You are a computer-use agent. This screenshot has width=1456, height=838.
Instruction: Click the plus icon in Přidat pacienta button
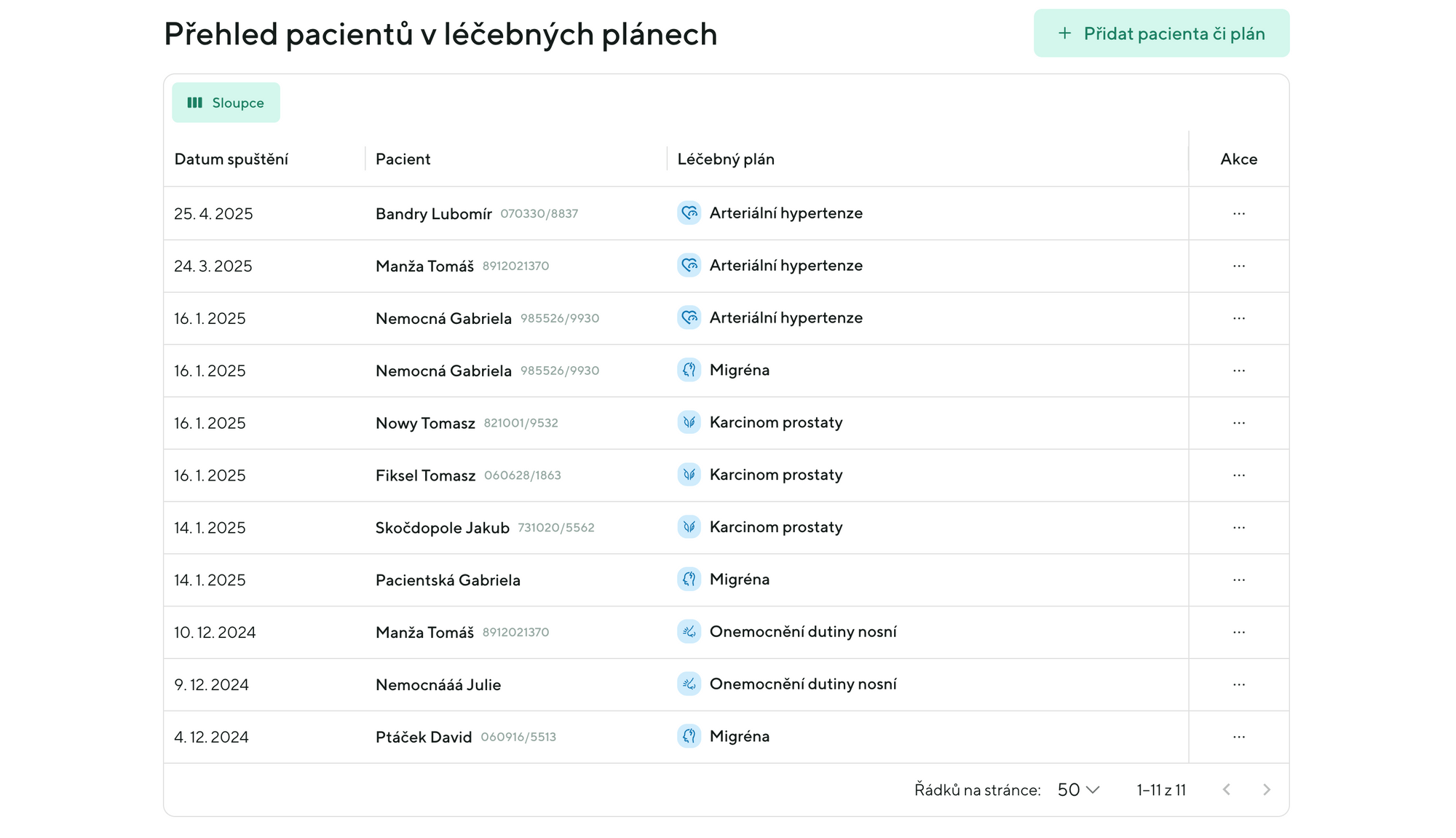tap(1064, 33)
